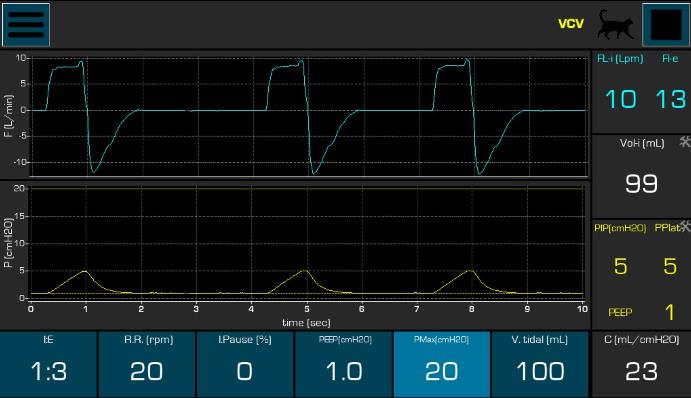
Task: Click the PPlat value readout
Action: tap(670, 266)
